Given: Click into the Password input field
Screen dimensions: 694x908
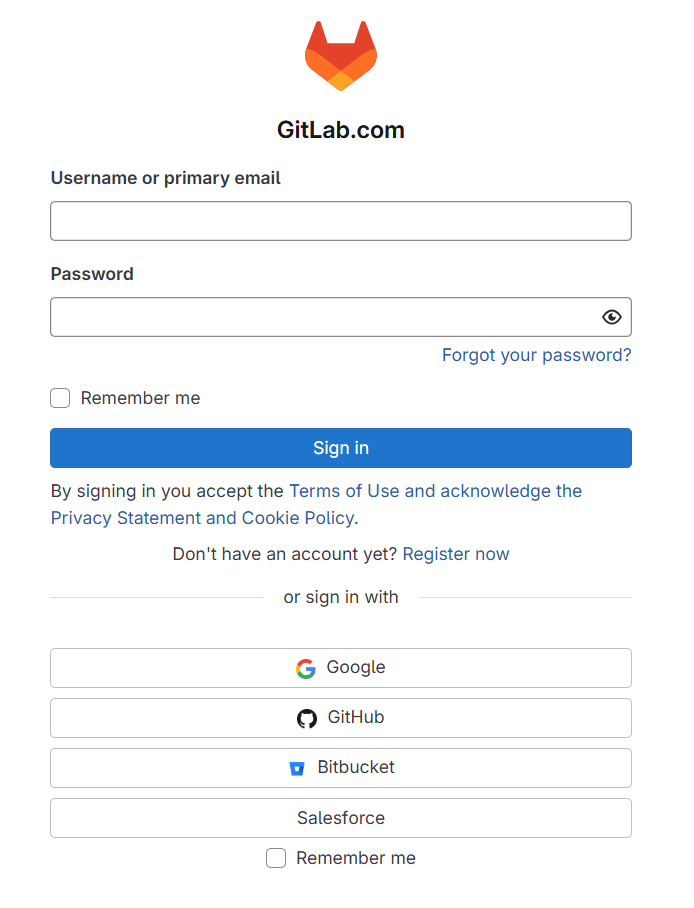Looking at the screenshot, I should (320, 317).
